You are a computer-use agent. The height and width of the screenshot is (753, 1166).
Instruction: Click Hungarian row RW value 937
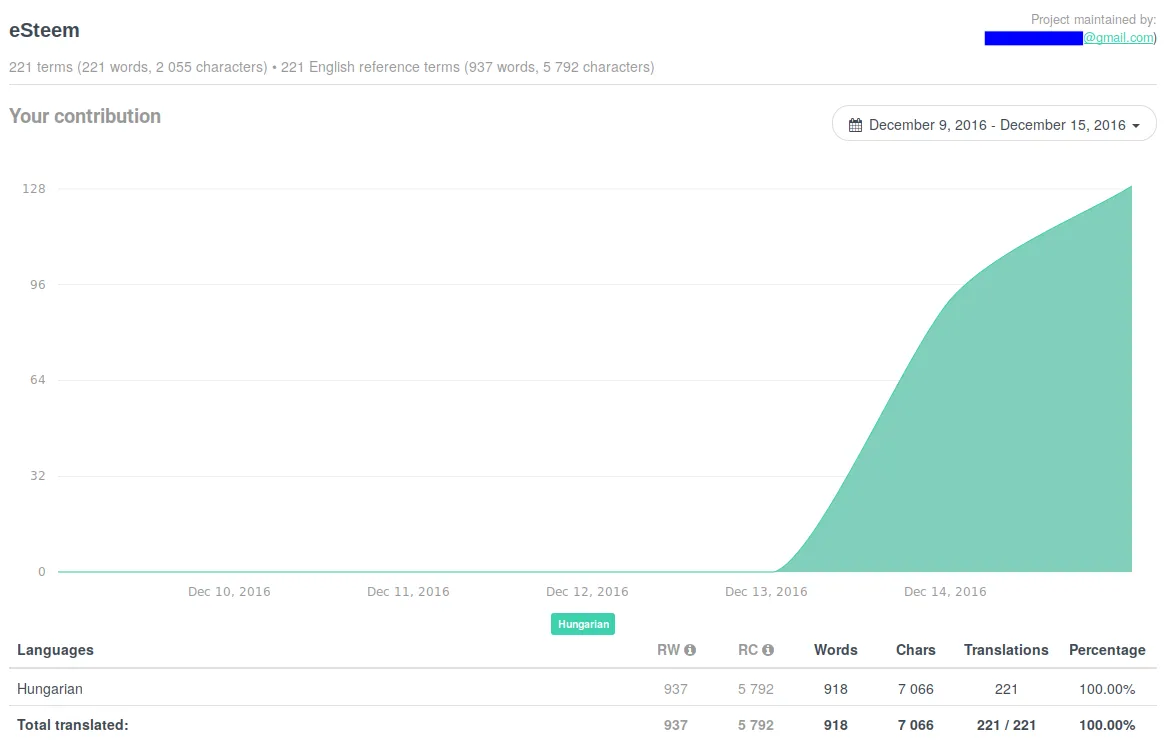pyautogui.click(x=675, y=689)
